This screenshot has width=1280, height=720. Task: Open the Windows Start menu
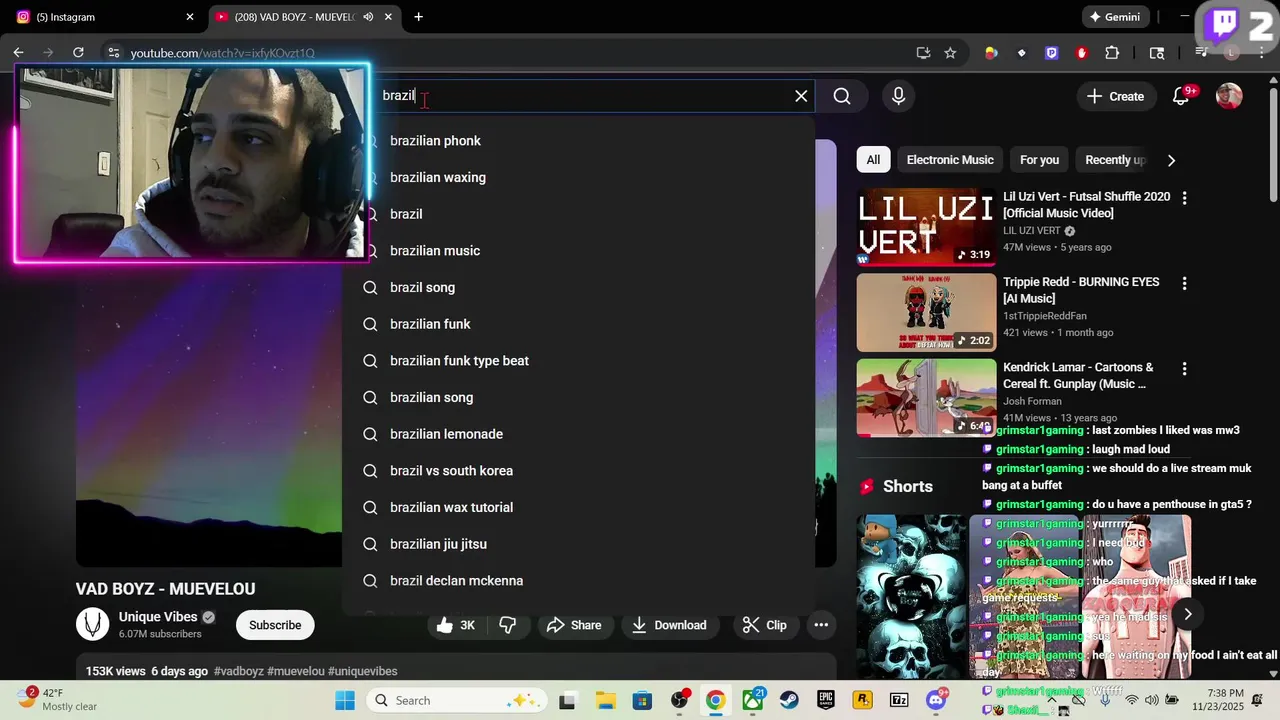click(x=345, y=700)
